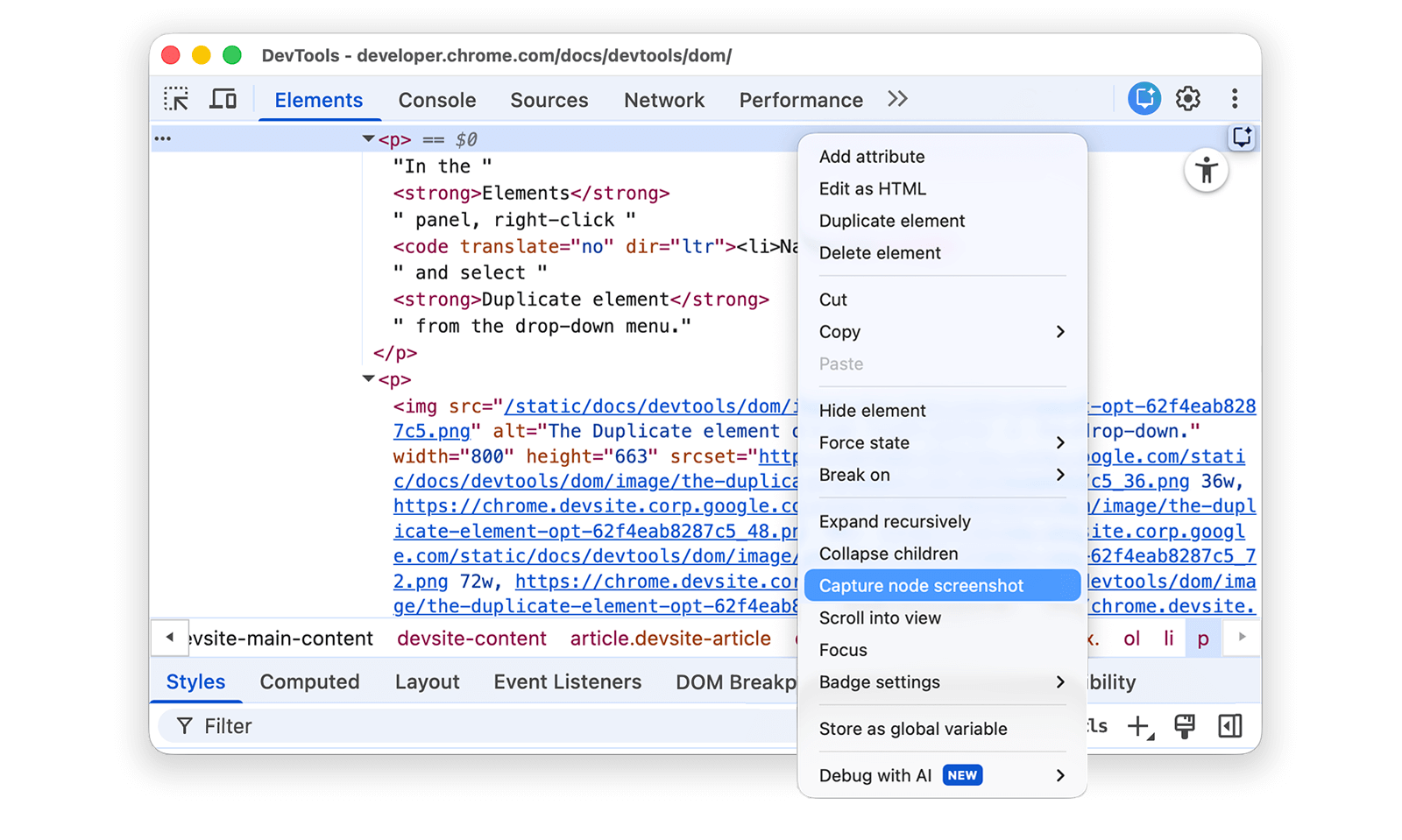Open the blue AI assistance icon
This screenshot has height=840, width=1402.
pos(1143,98)
